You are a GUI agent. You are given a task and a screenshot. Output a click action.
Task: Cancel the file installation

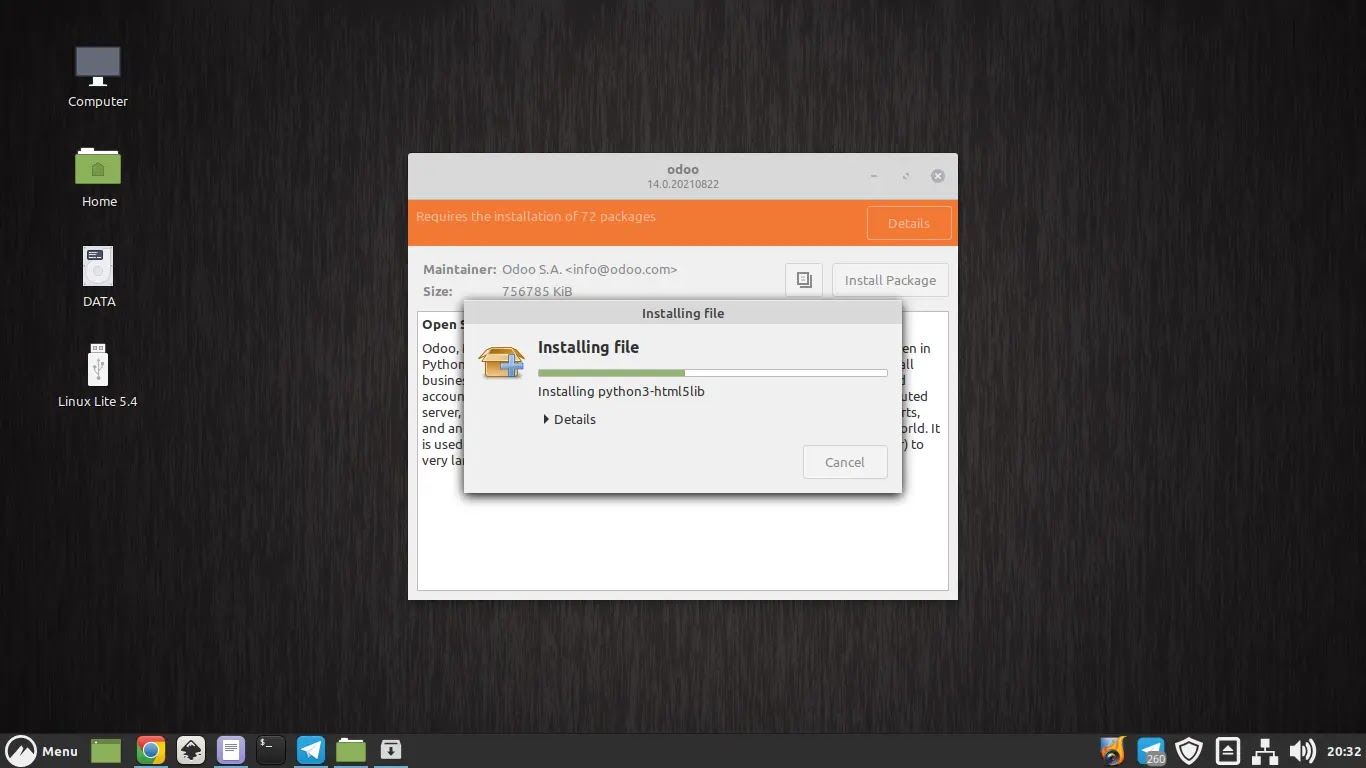pos(845,462)
